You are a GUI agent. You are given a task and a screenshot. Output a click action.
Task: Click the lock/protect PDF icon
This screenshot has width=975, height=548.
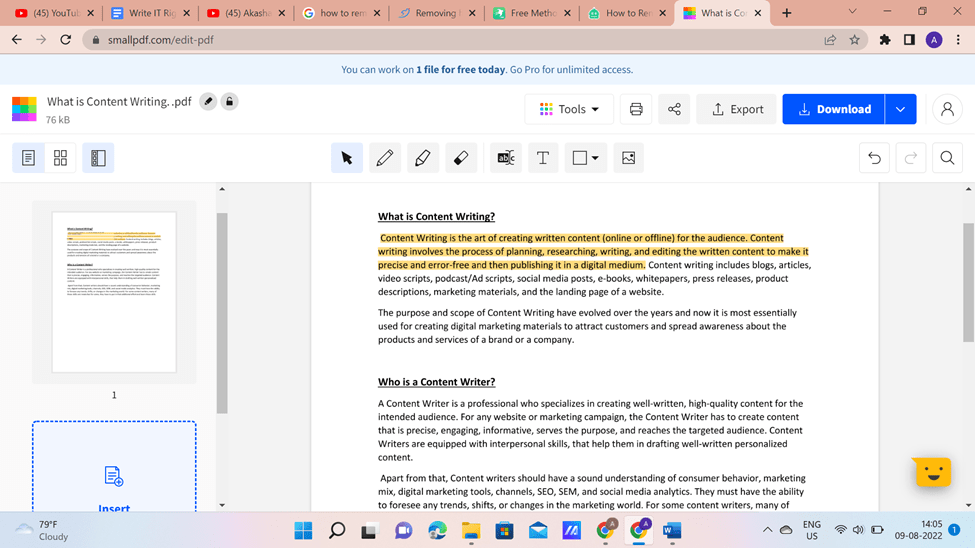(229, 101)
